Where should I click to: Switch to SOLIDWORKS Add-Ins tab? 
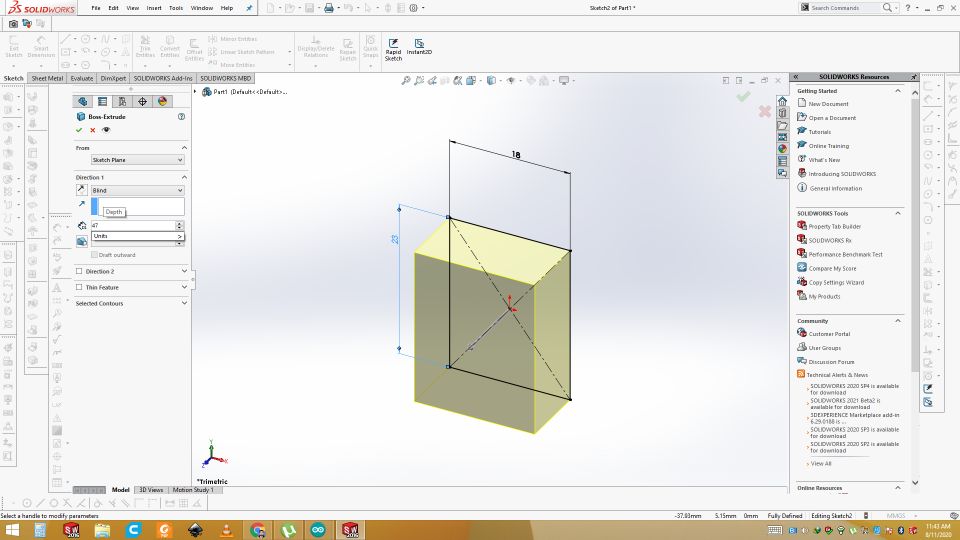[163, 78]
